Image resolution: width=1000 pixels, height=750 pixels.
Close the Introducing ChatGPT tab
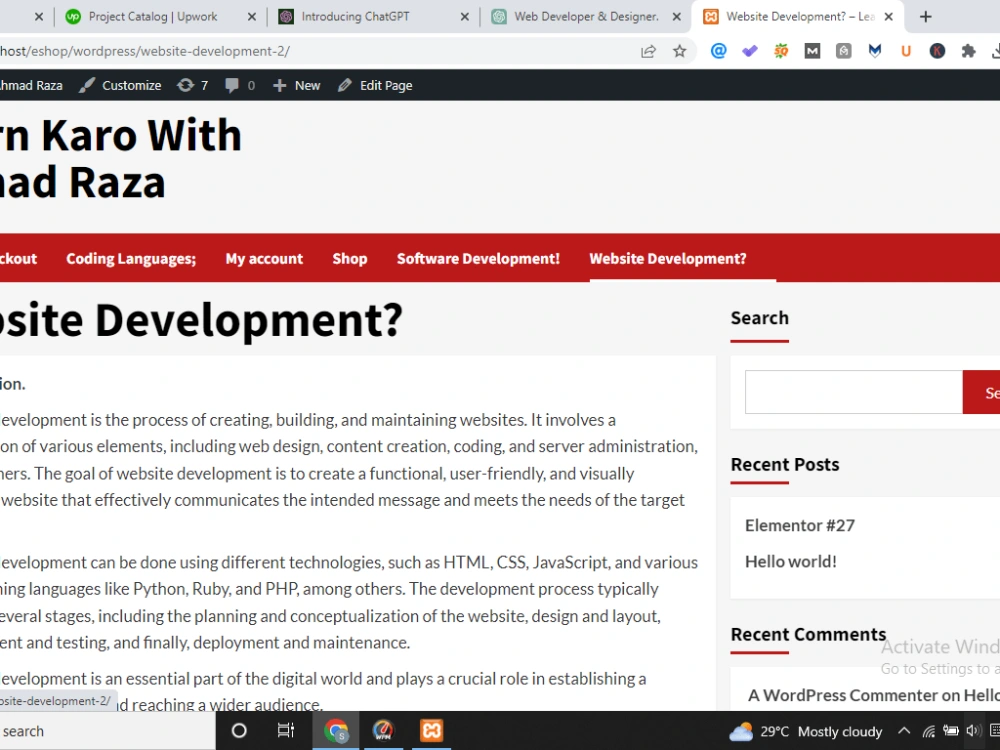click(x=465, y=17)
